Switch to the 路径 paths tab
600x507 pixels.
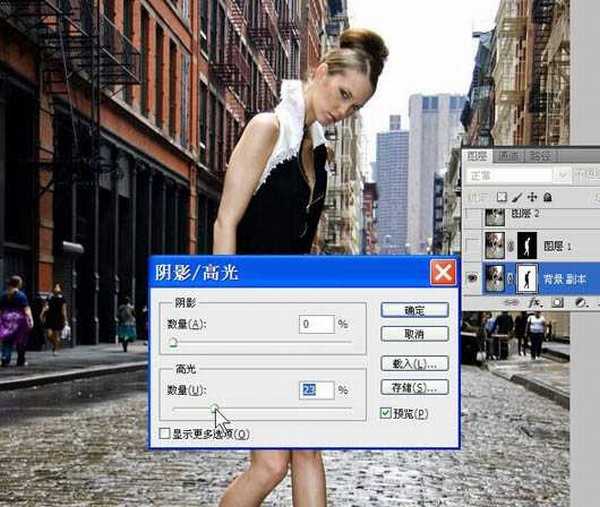click(539, 155)
